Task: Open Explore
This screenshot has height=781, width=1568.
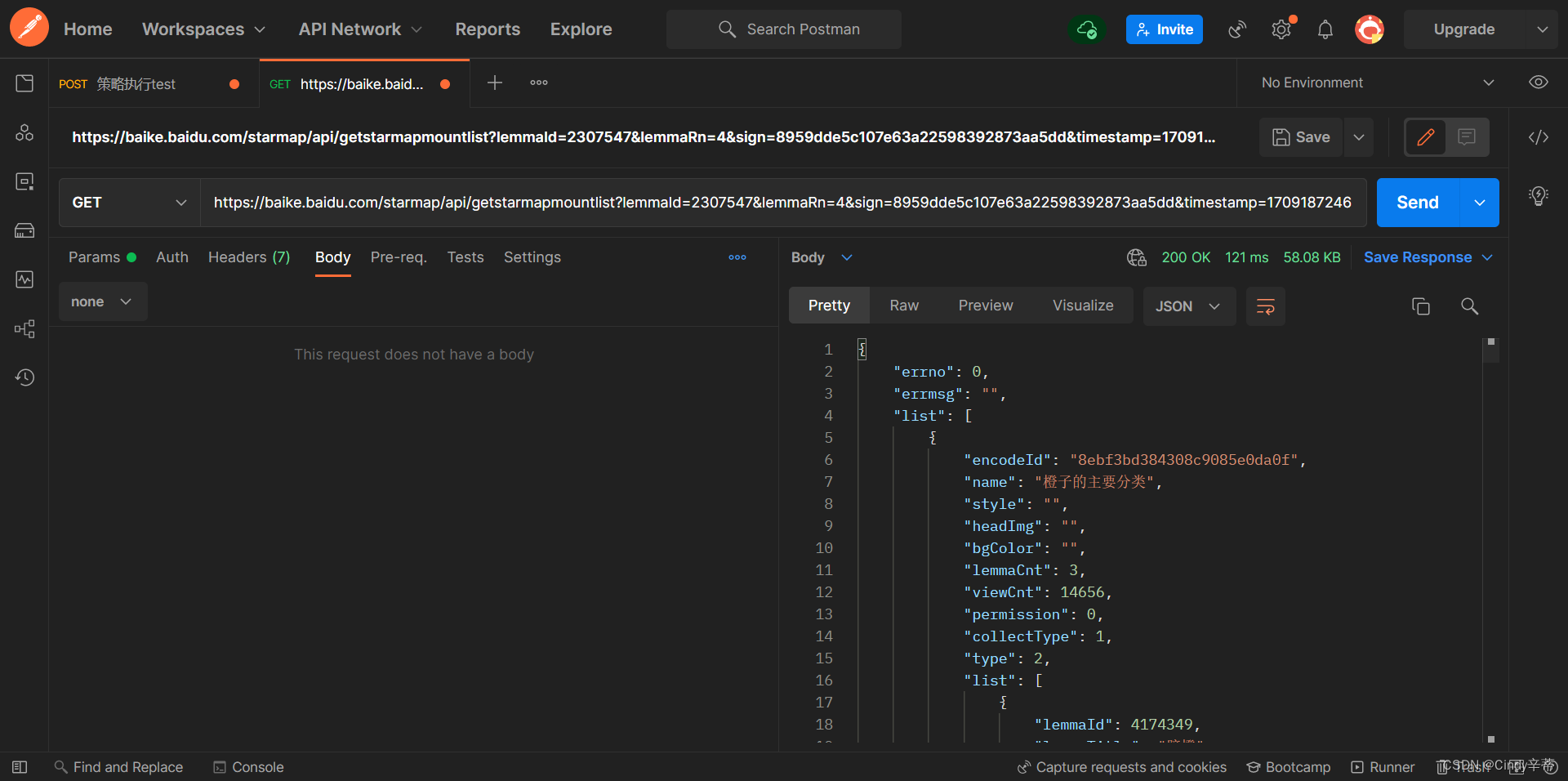Action: coord(581,29)
